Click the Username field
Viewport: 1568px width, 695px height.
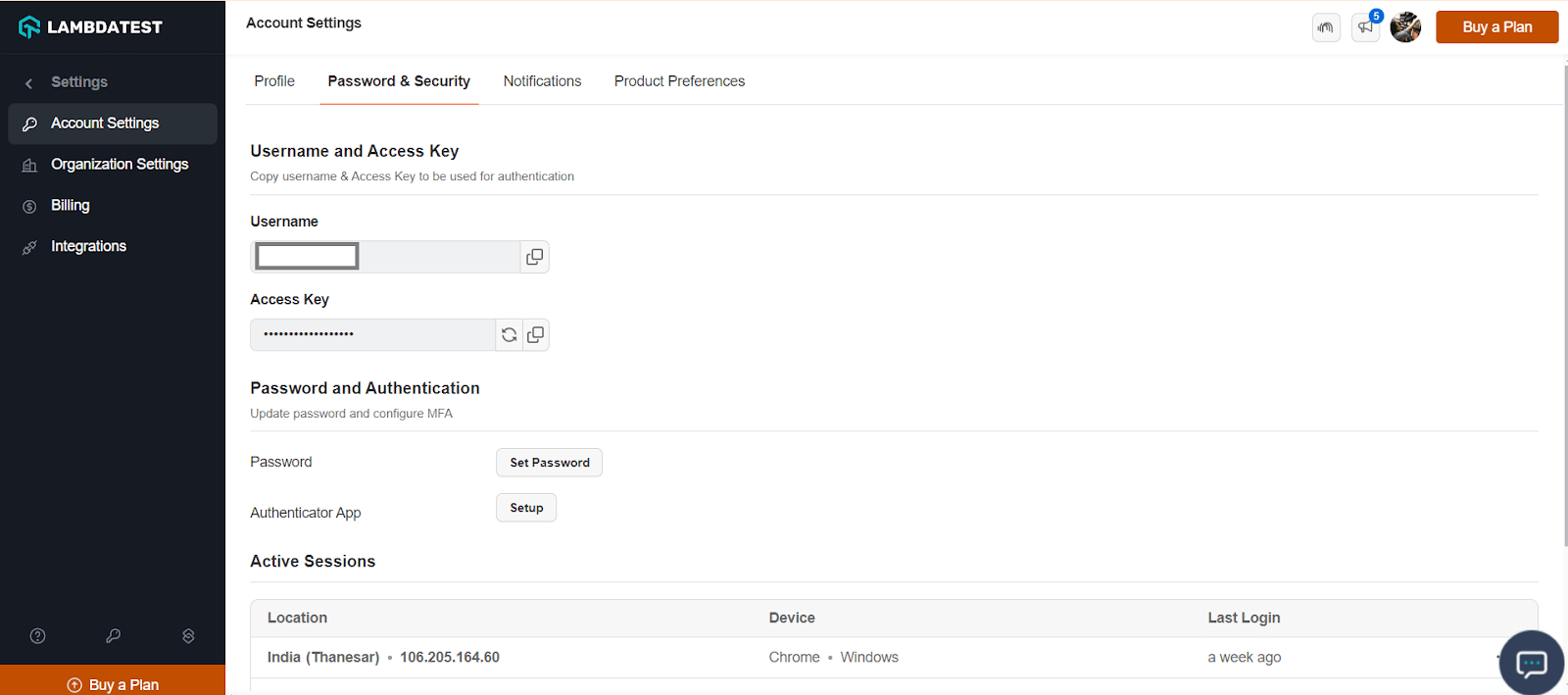click(x=385, y=257)
